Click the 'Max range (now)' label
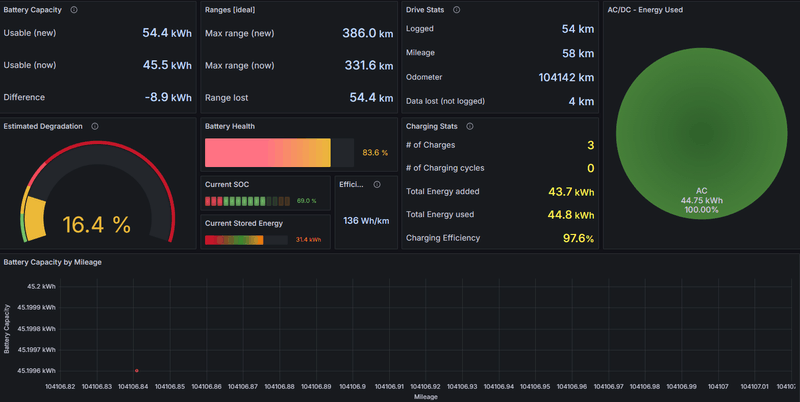800x402 pixels. click(x=239, y=66)
